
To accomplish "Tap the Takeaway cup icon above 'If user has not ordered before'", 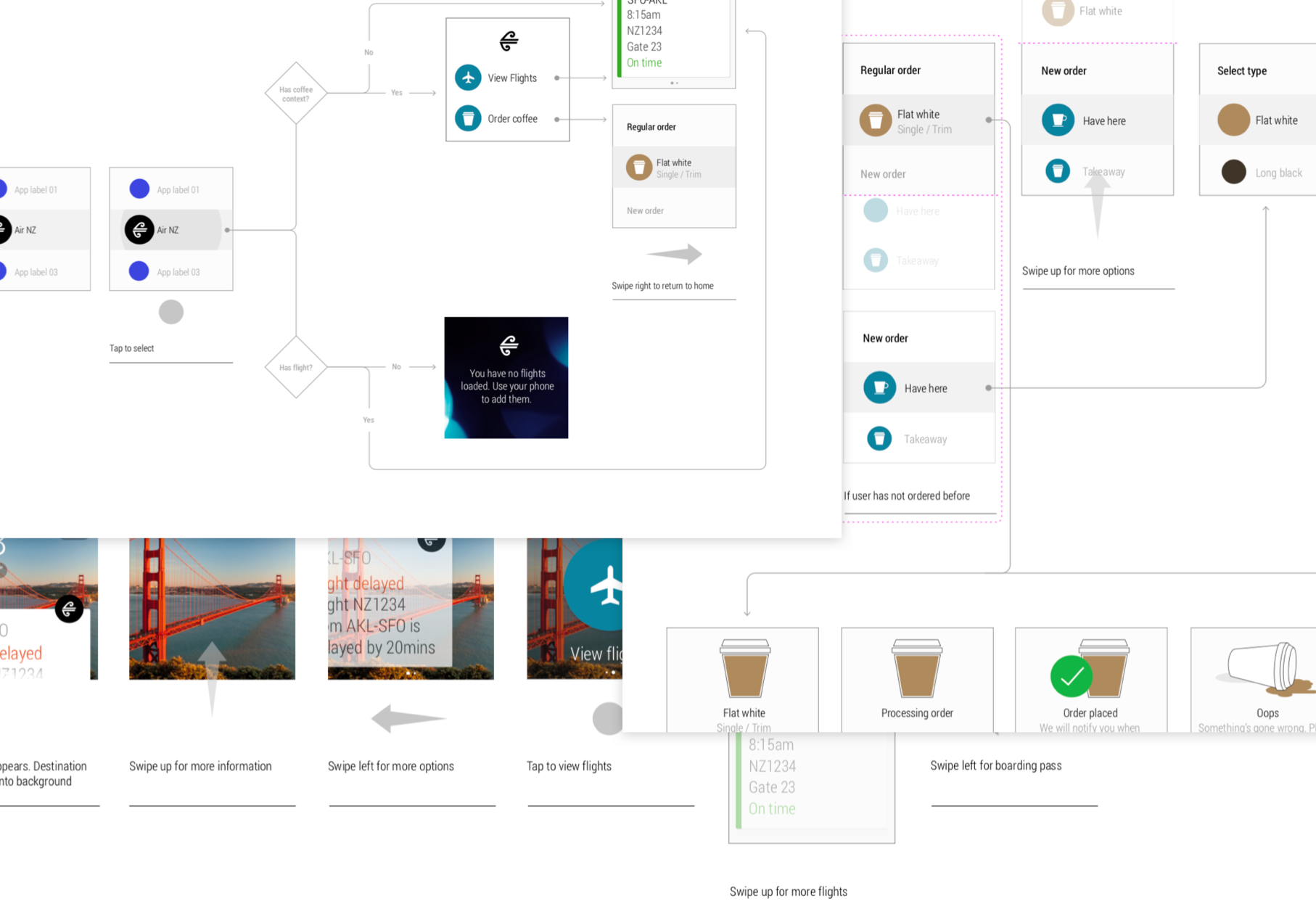I will point(879,438).
